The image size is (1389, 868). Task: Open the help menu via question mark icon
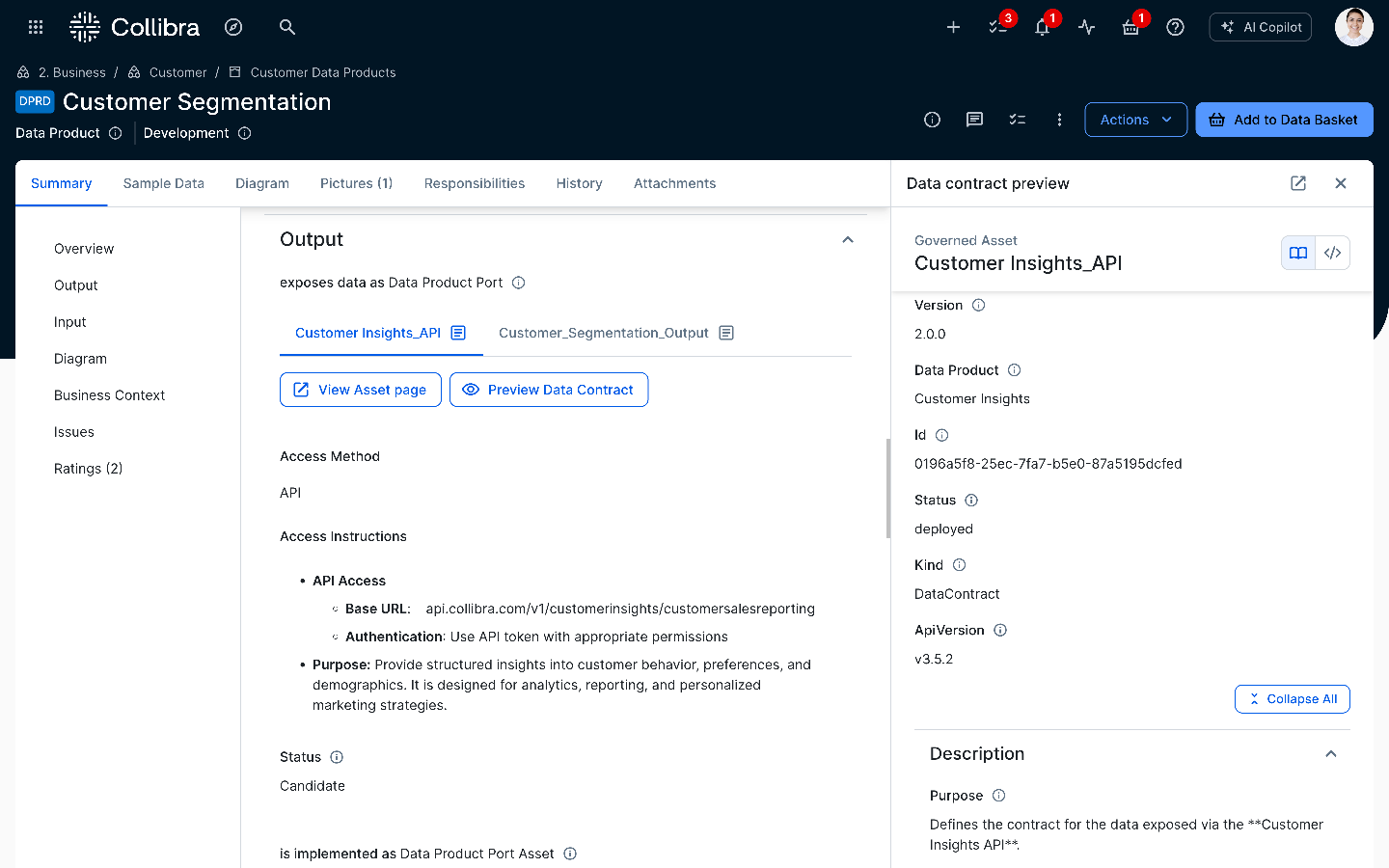point(1175,27)
